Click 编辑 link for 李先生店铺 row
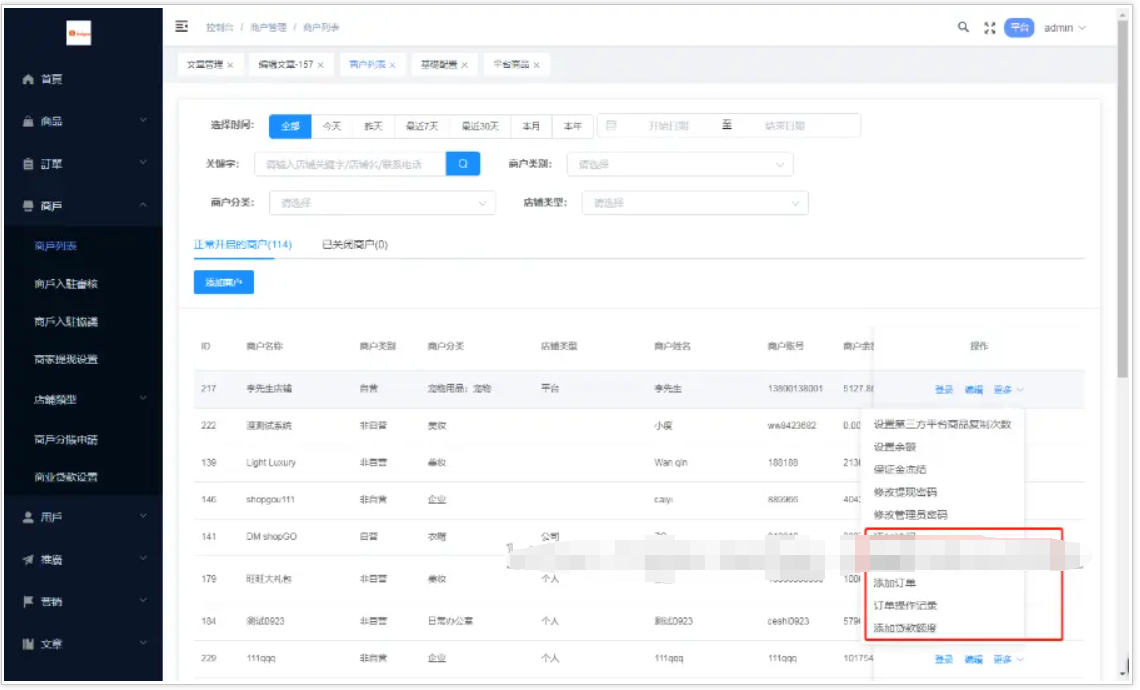This screenshot has width=1140, height=690. (973, 389)
